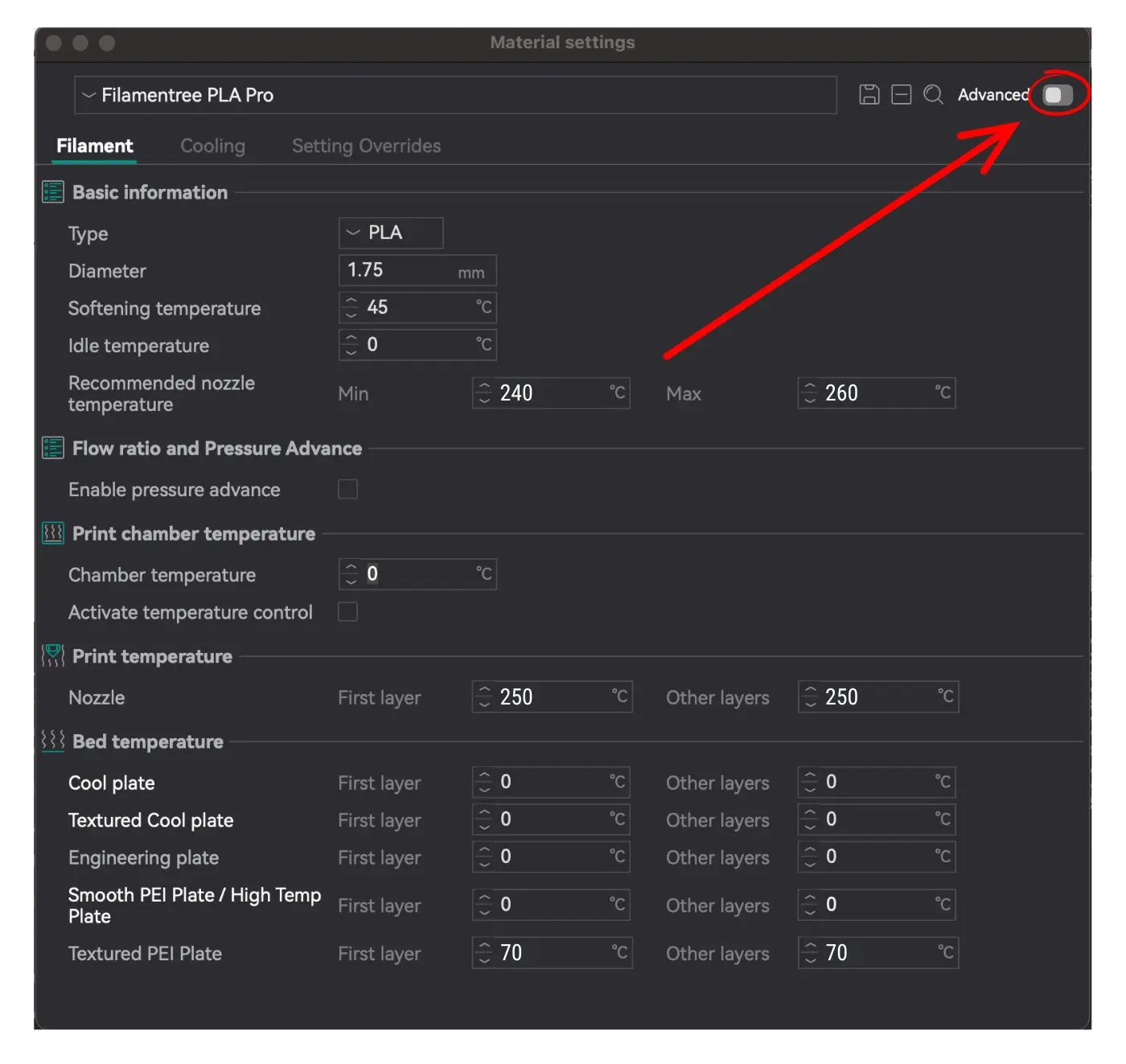Image resolution: width=1126 pixels, height=1064 pixels.
Task: Click the Print temperature nozzle icon
Action: coord(53,656)
